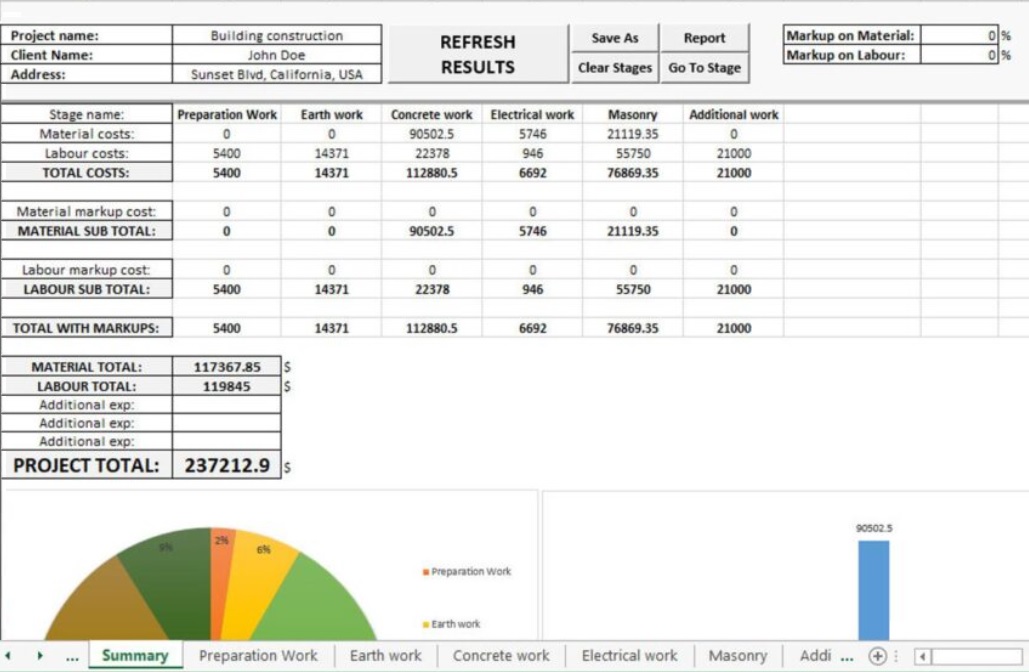Select the 'Concrete work' stage header cell
Screen dimensions: 1029x672
(431, 114)
